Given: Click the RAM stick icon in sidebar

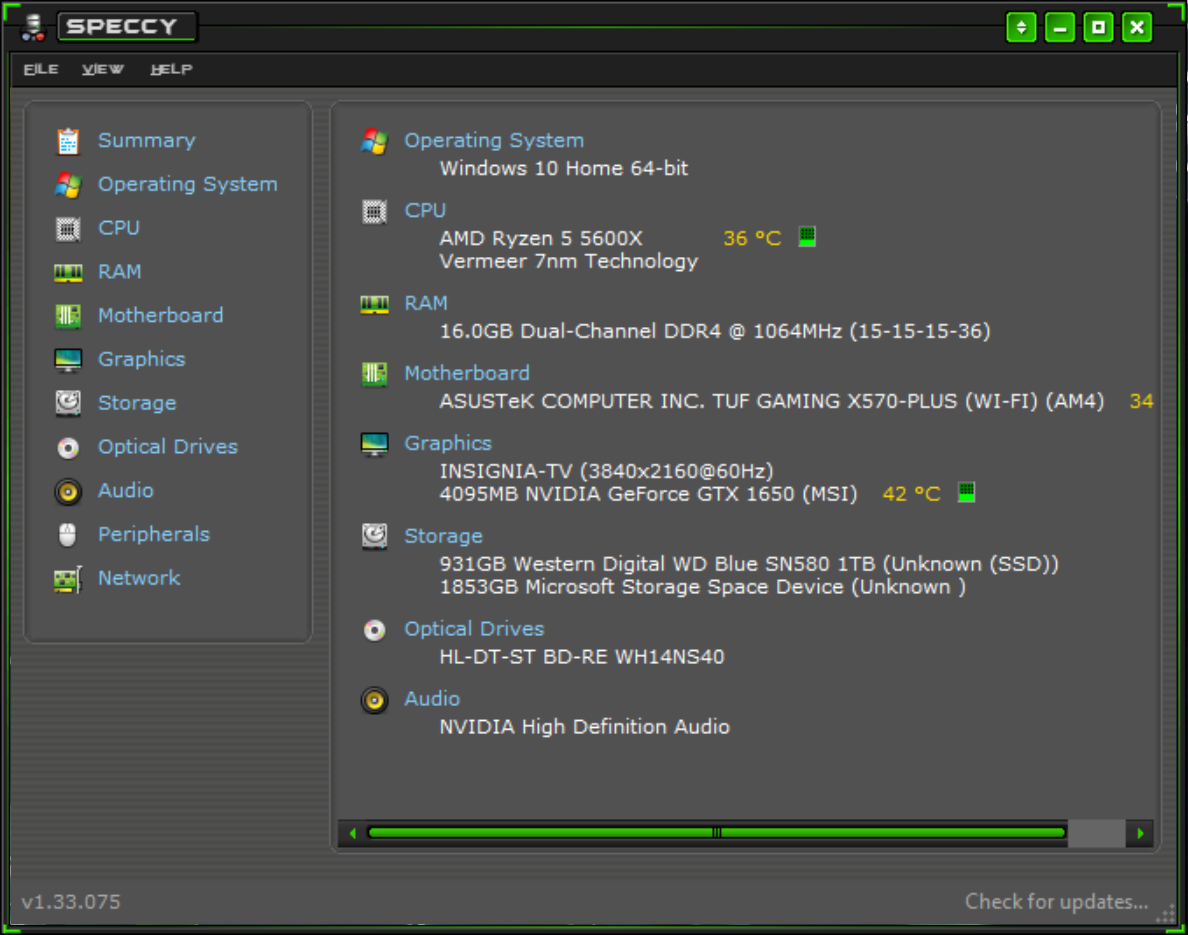Looking at the screenshot, I should pos(68,273).
